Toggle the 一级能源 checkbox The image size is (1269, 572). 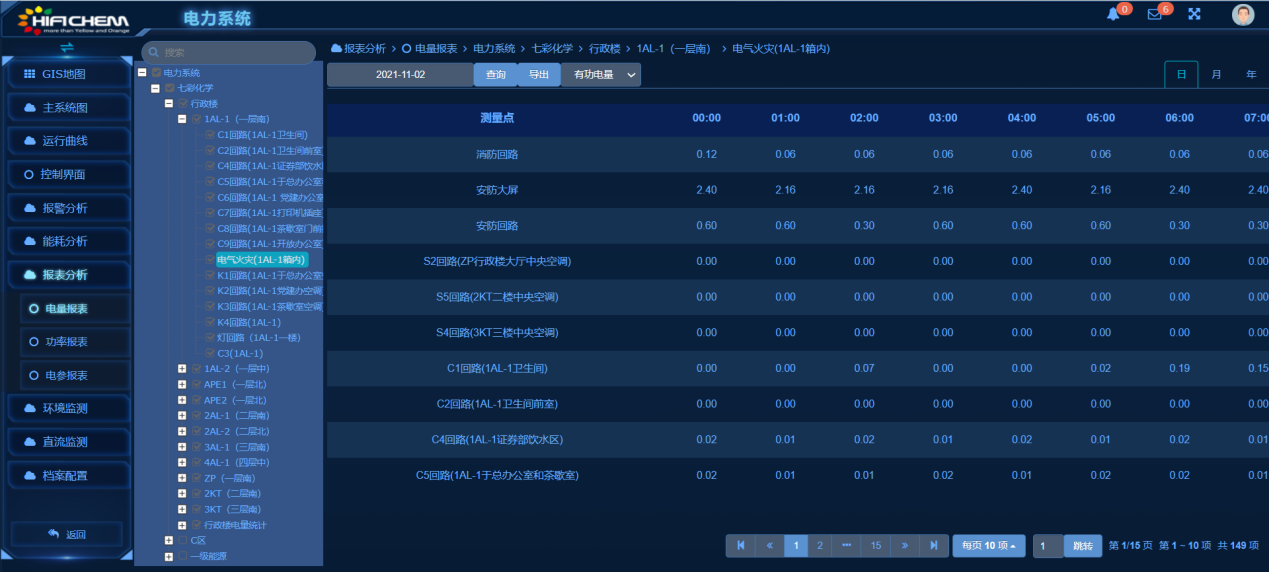[x=182, y=557]
